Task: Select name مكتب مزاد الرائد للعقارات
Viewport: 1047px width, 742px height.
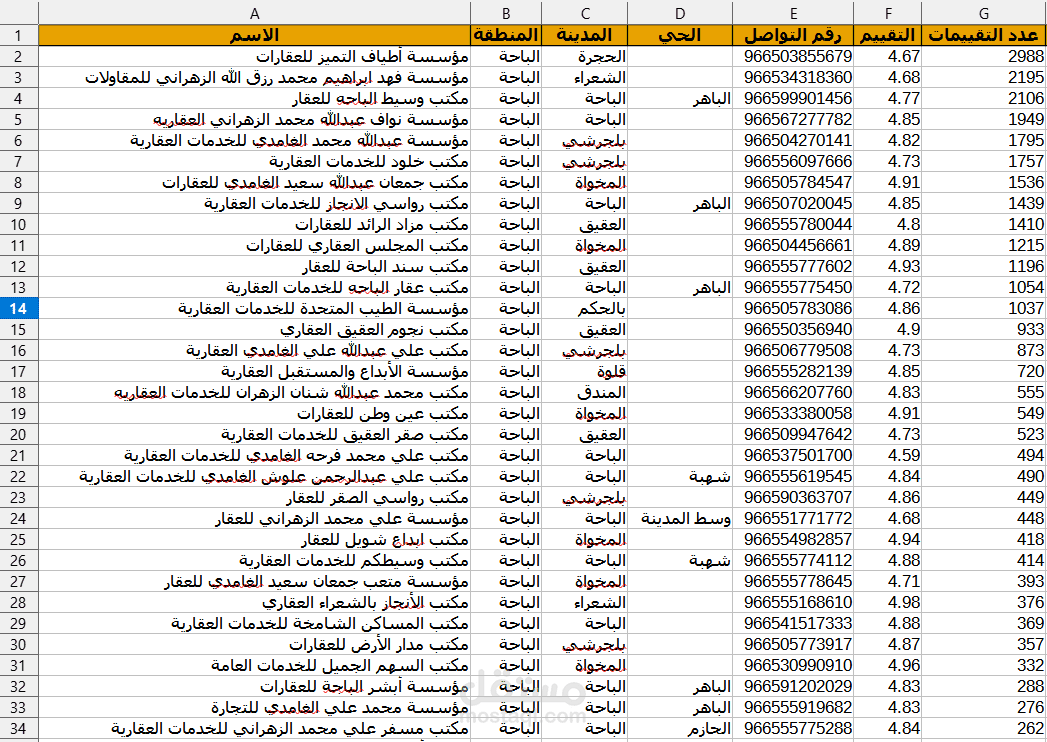Action: tap(254, 224)
